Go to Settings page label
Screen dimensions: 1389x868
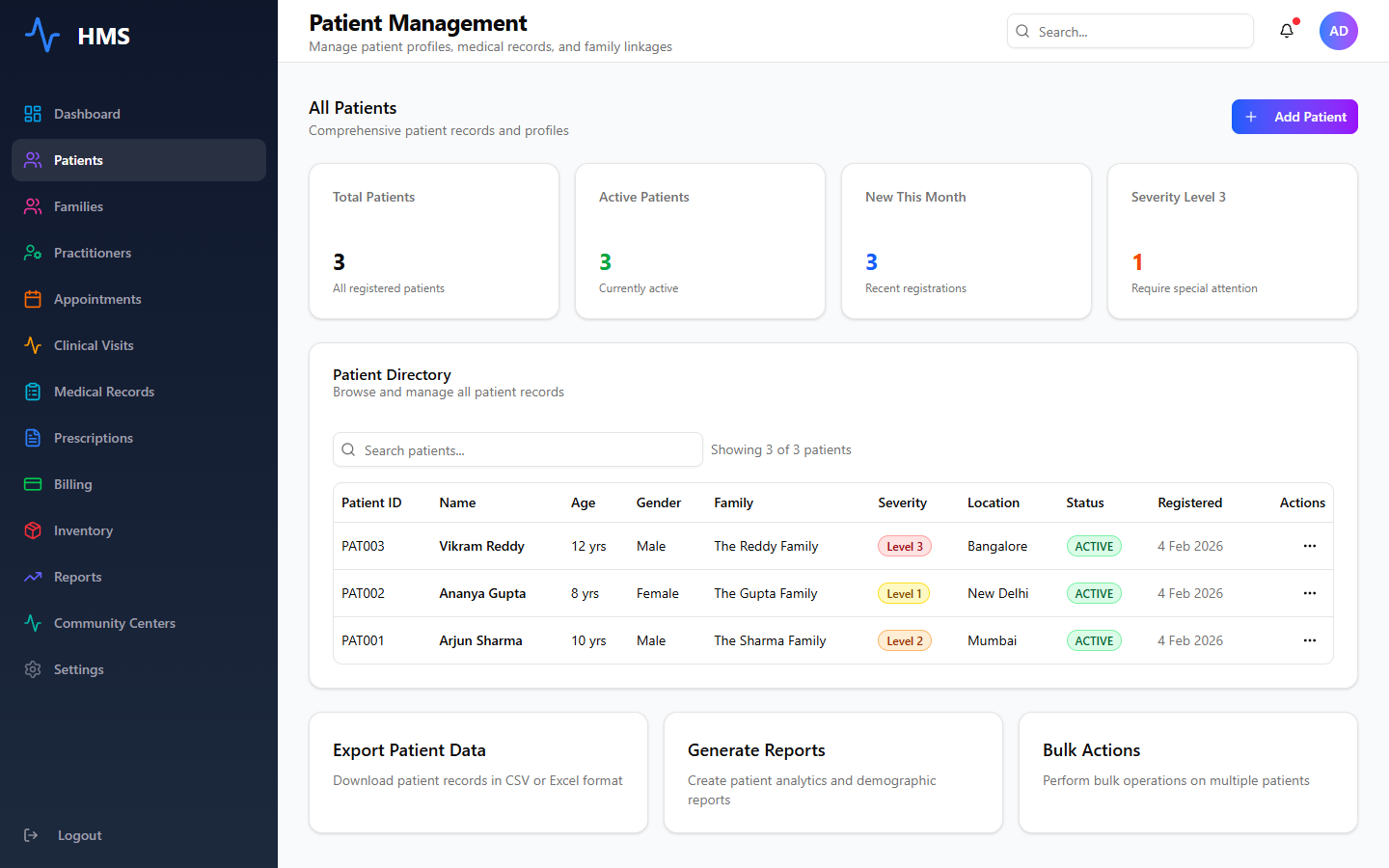79,669
